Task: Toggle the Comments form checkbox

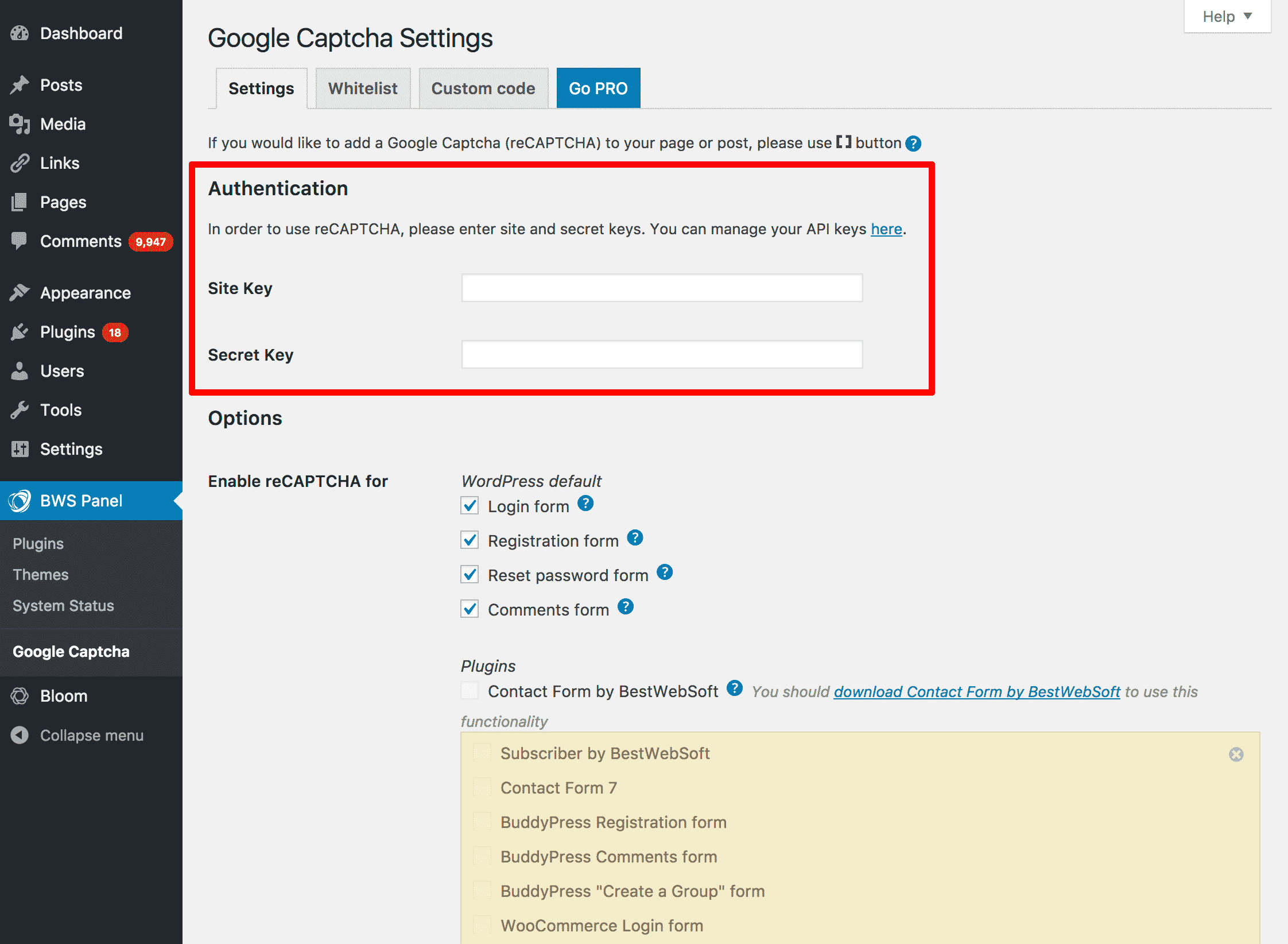Action: pyautogui.click(x=470, y=609)
